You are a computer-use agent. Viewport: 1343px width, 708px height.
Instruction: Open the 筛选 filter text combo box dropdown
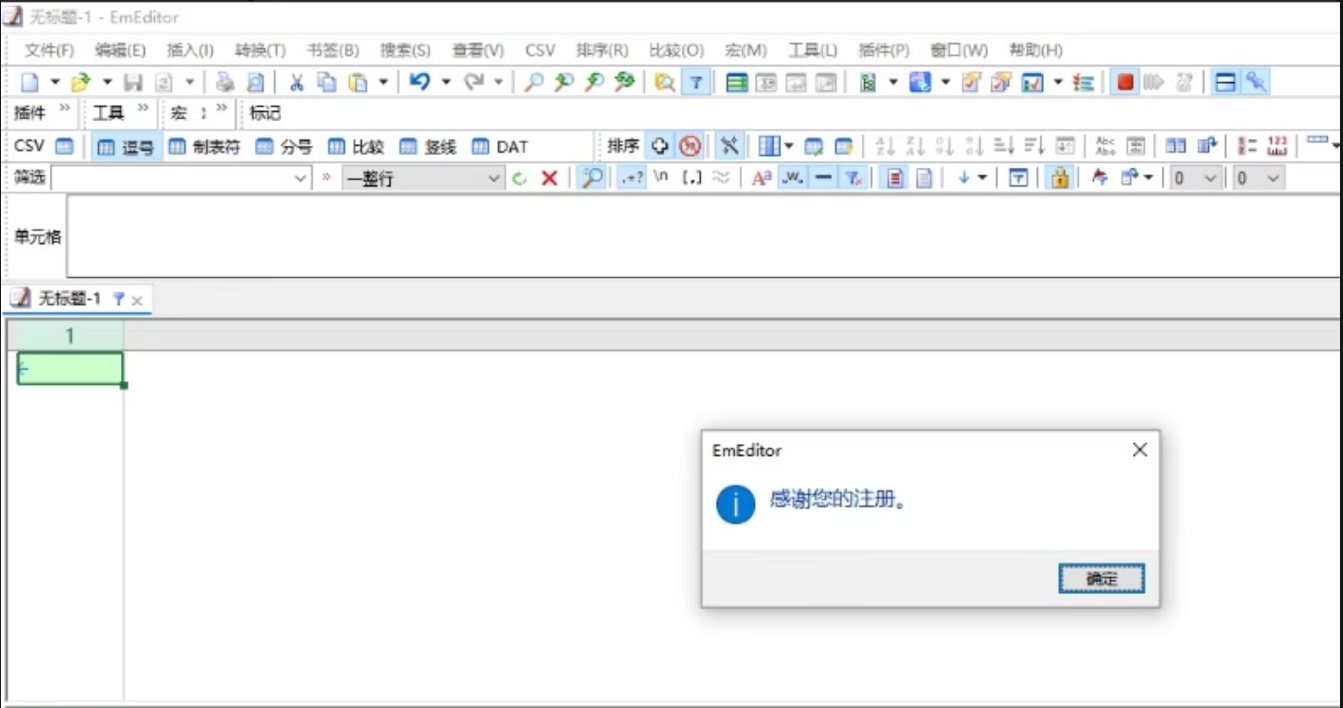[x=301, y=178]
